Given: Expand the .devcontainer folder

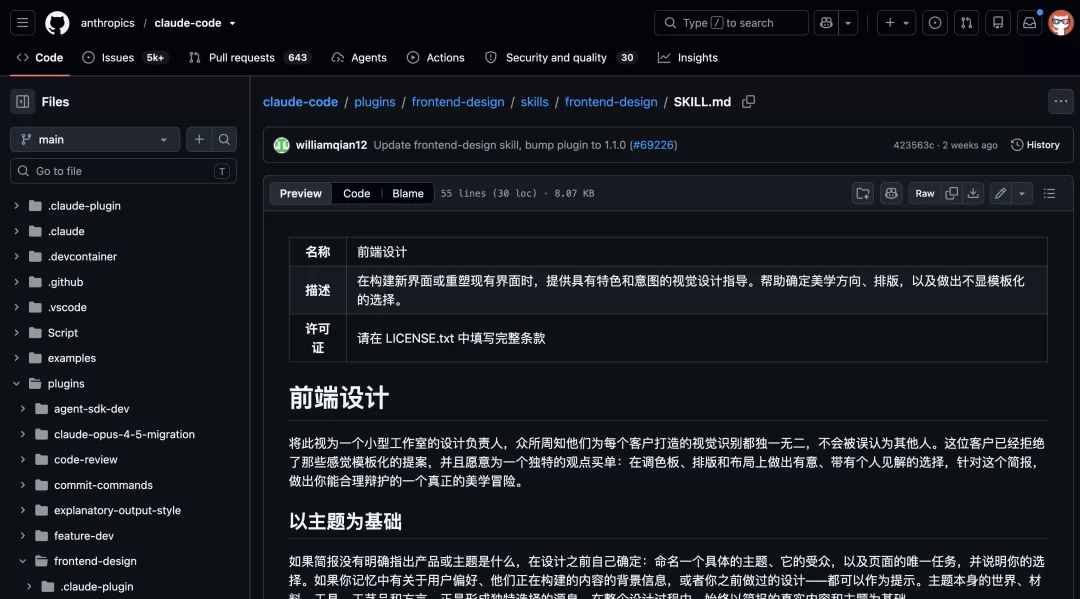Looking at the screenshot, I should [17, 257].
